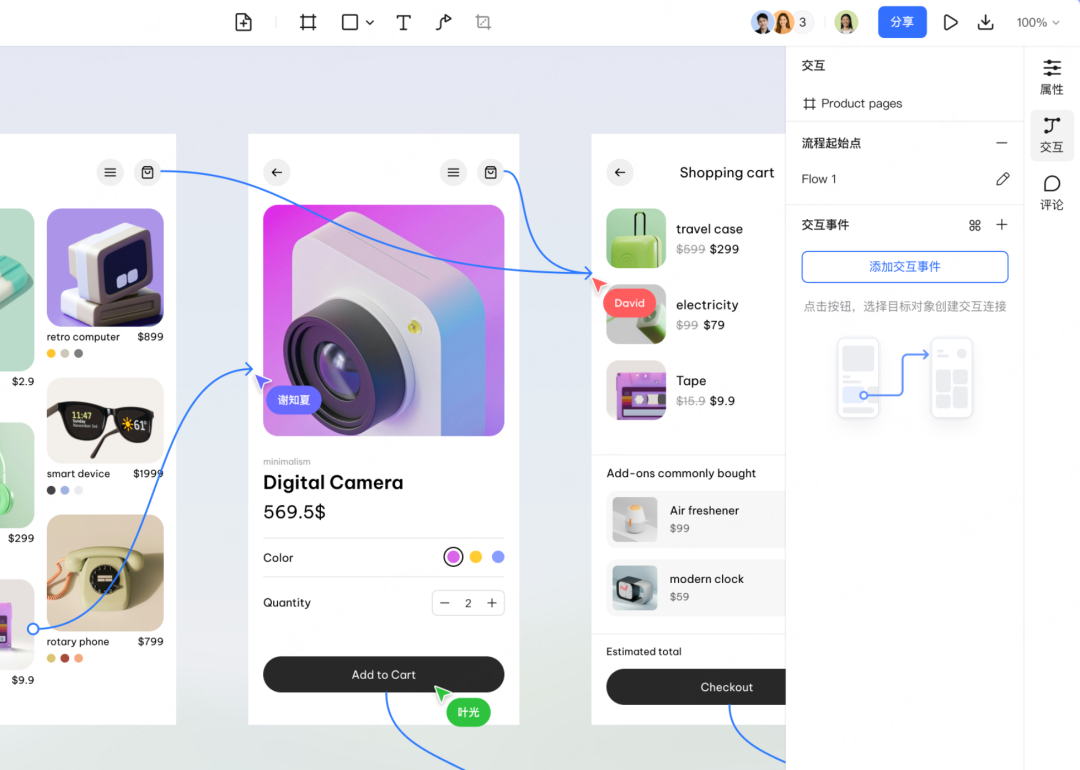Click the Add to Cart button
Viewport: 1080px width, 770px height.
click(x=384, y=674)
